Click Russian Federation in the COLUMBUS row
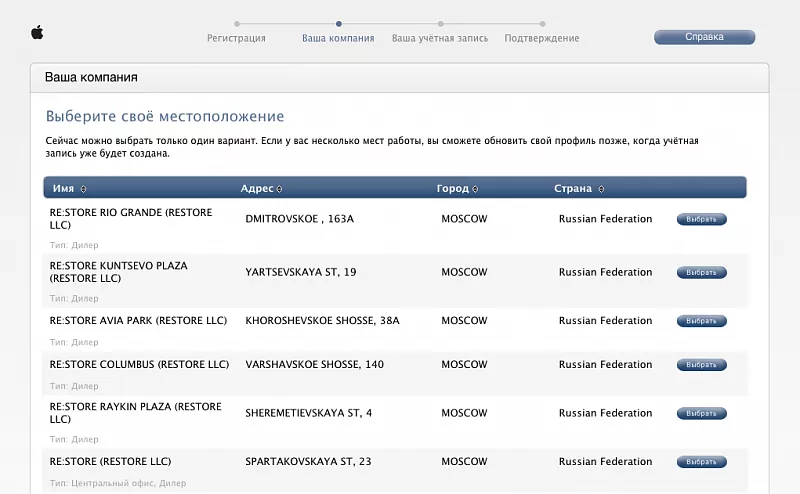 [605, 364]
